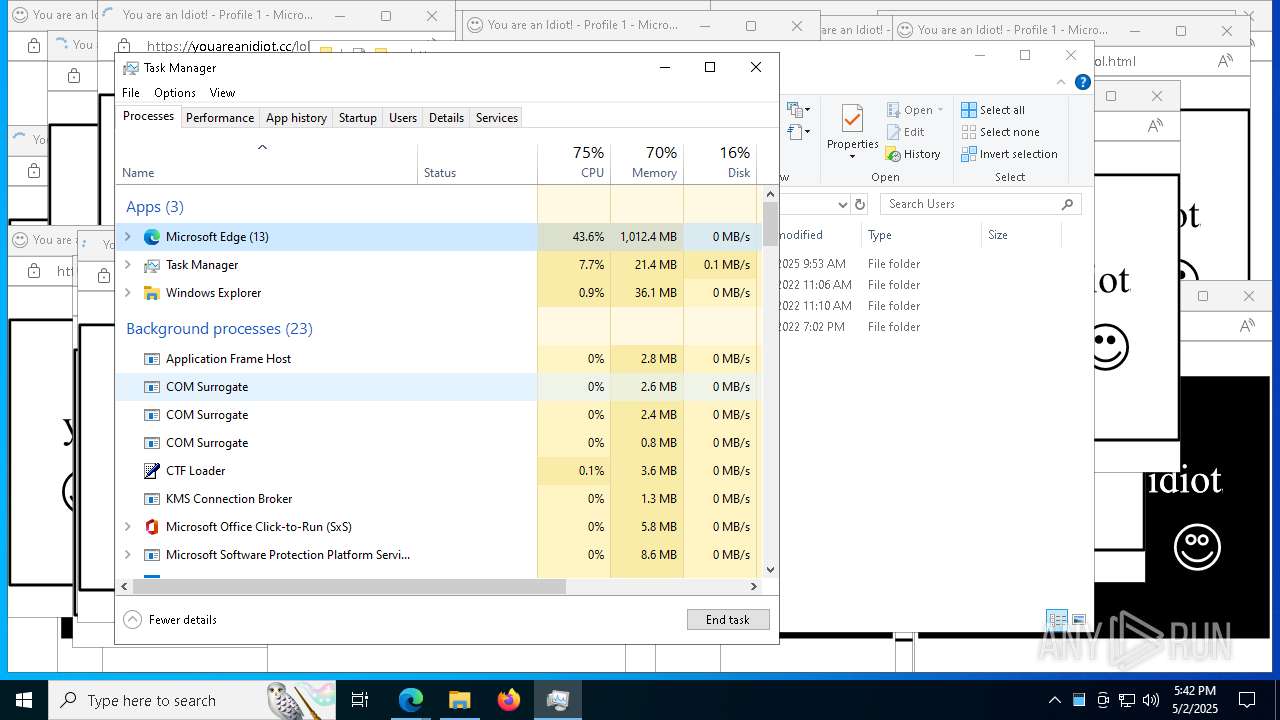Click Edit in File Explorer Open group
This screenshot has width=1280, height=720.
pyautogui.click(x=905, y=132)
